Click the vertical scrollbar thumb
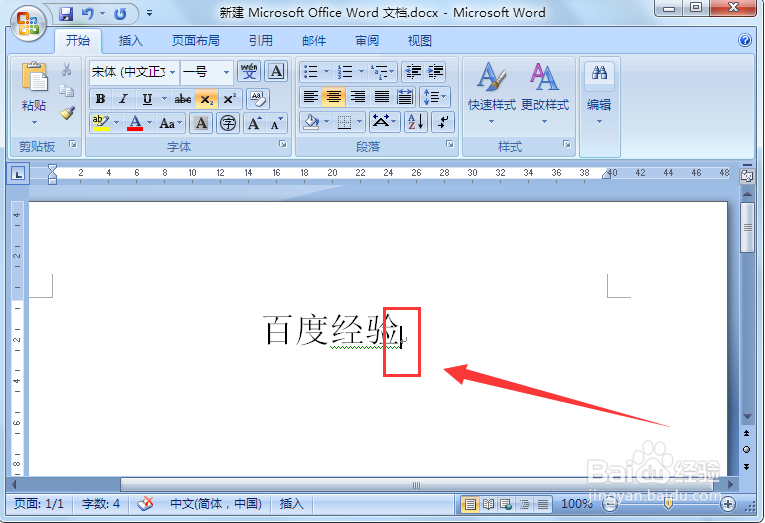Image resolution: width=765 pixels, height=523 pixels. tap(746, 227)
